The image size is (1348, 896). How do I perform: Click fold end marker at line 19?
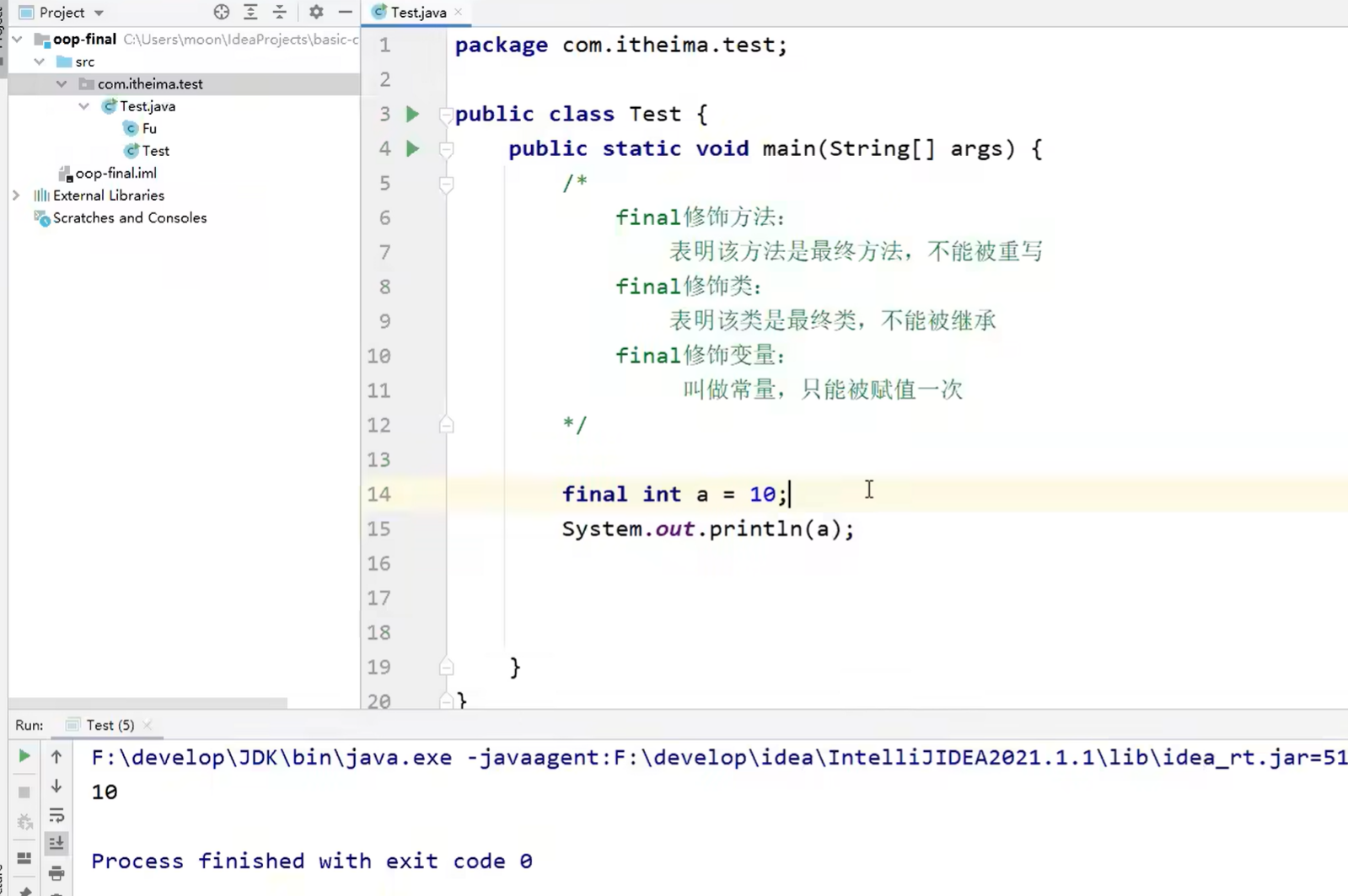(446, 667)
